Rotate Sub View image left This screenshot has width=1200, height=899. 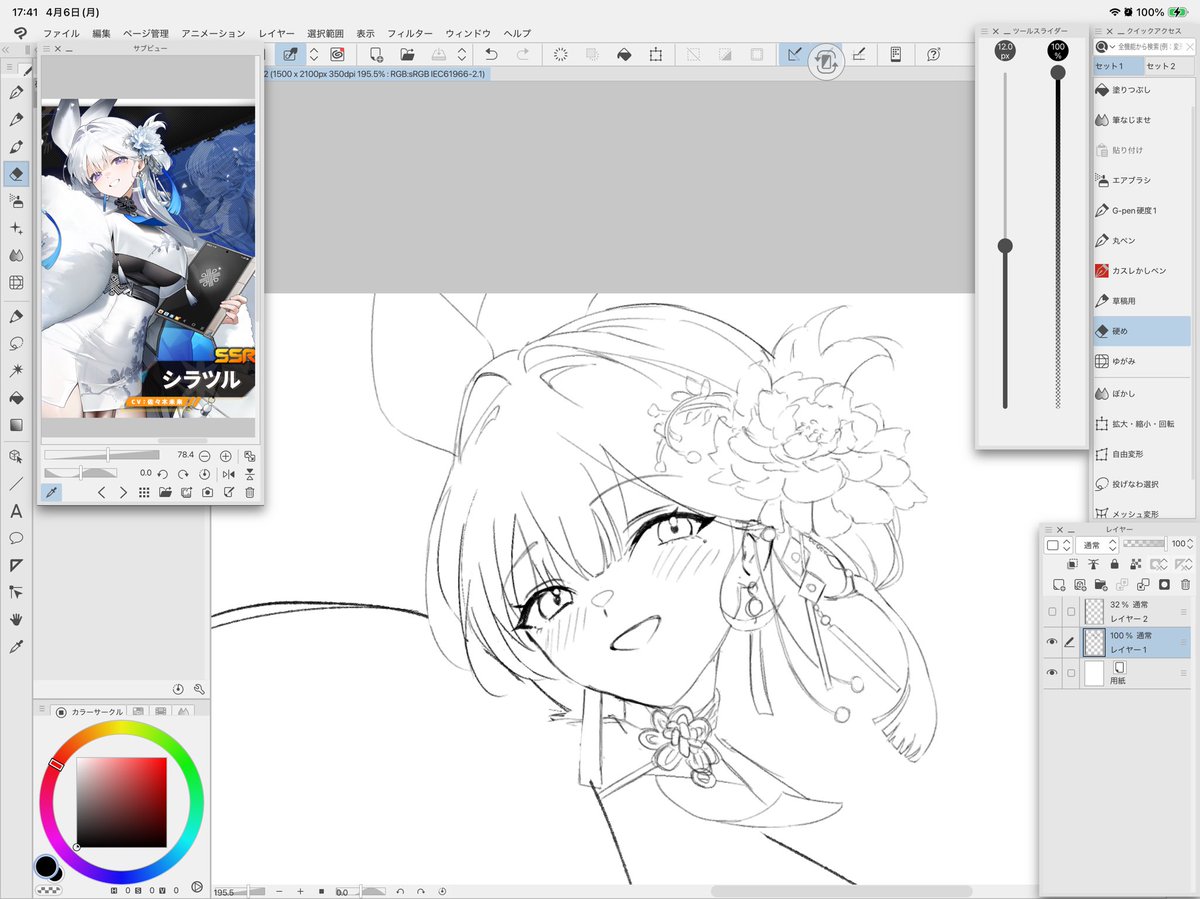pos(163,474)
